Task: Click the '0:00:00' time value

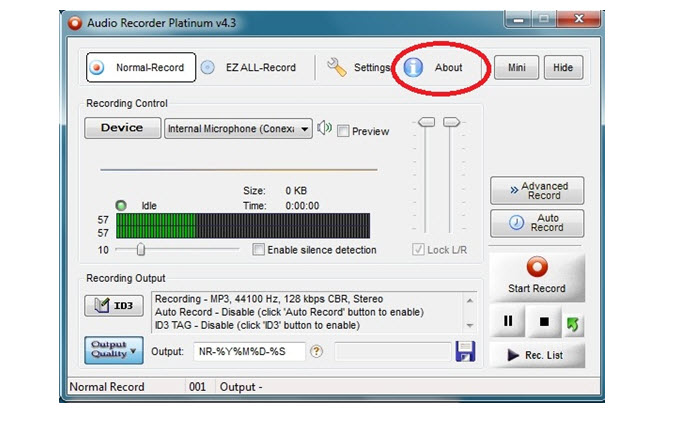Action: click(x=302, y=206)
